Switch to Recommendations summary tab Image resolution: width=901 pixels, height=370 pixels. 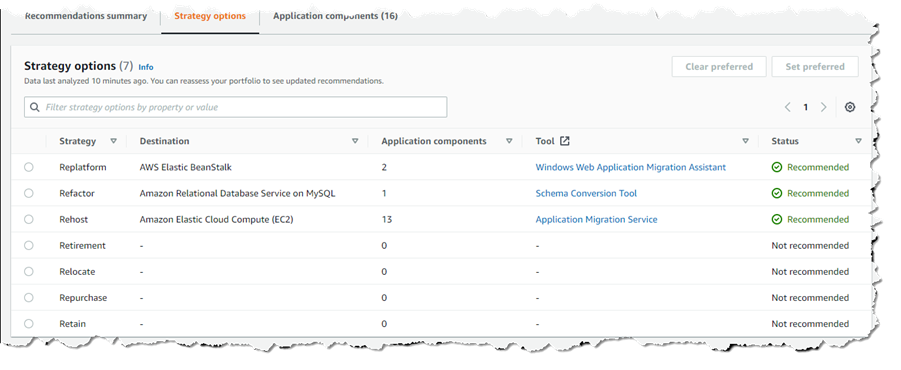pos(86,16)
